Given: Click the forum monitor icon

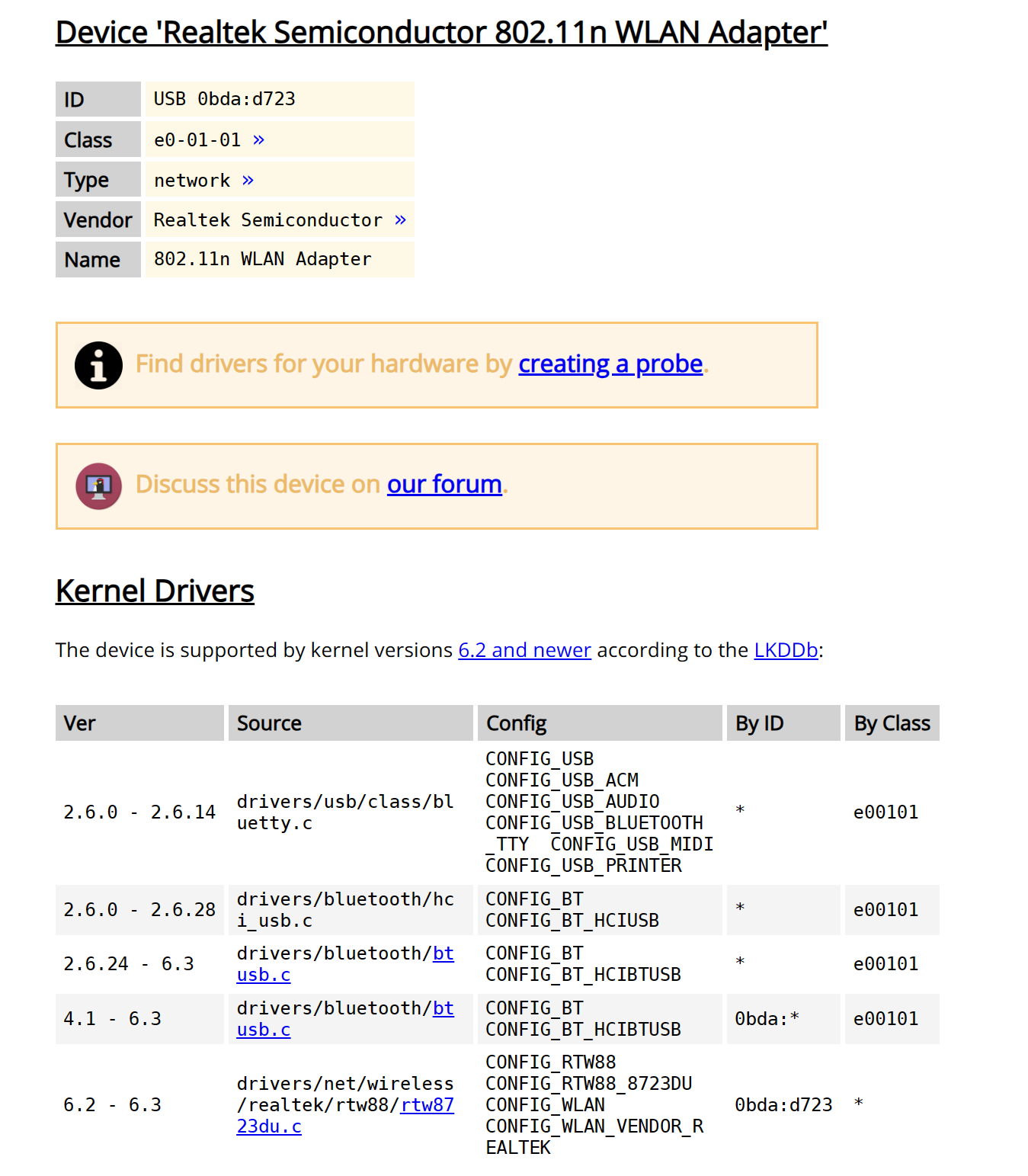Looking at the screenshot, I should (x=98, y=486).
